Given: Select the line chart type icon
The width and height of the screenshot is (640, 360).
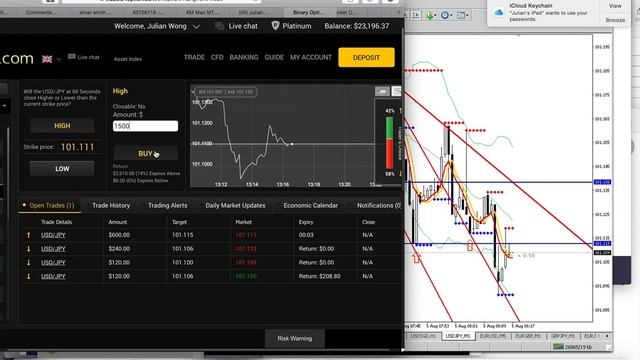Looking at the screenshot, I should tap(382, 91).
